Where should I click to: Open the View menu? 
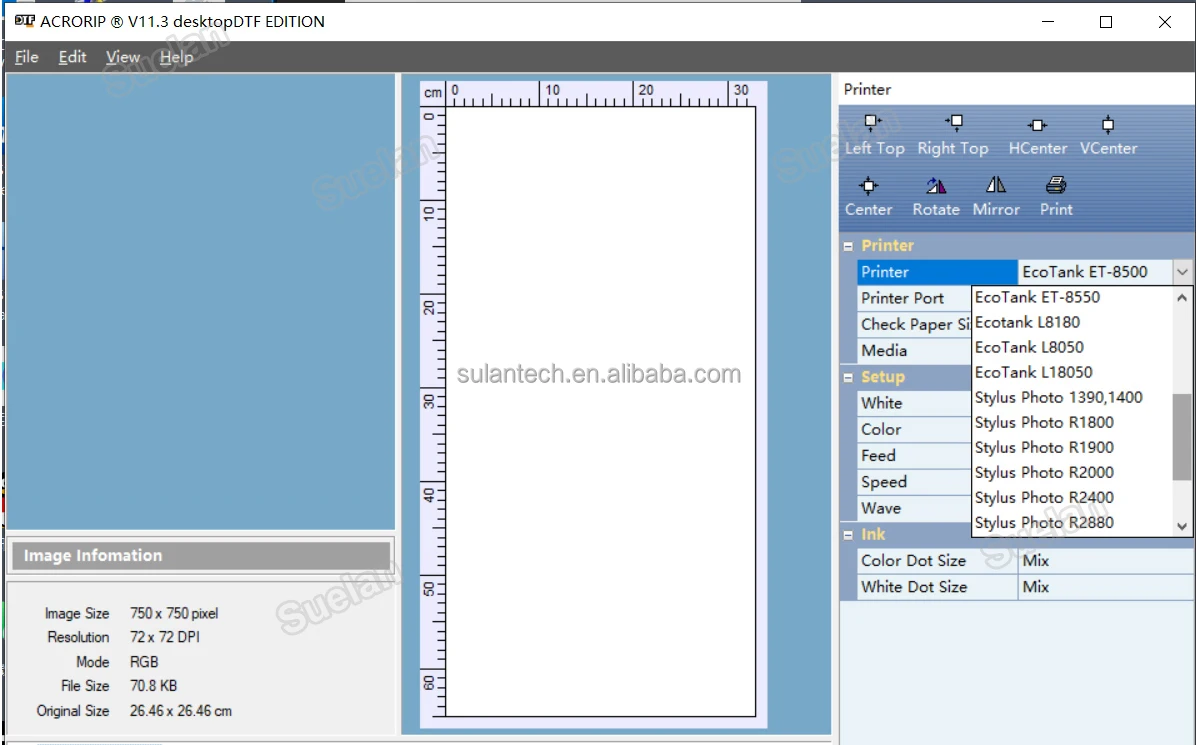click(123, 57)
